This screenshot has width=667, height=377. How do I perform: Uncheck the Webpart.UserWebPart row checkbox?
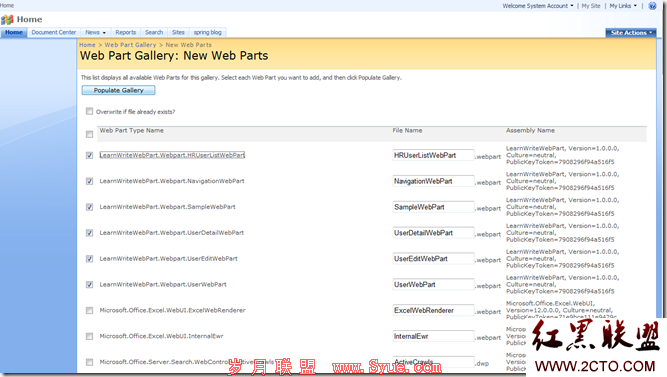tap(89, 285)
